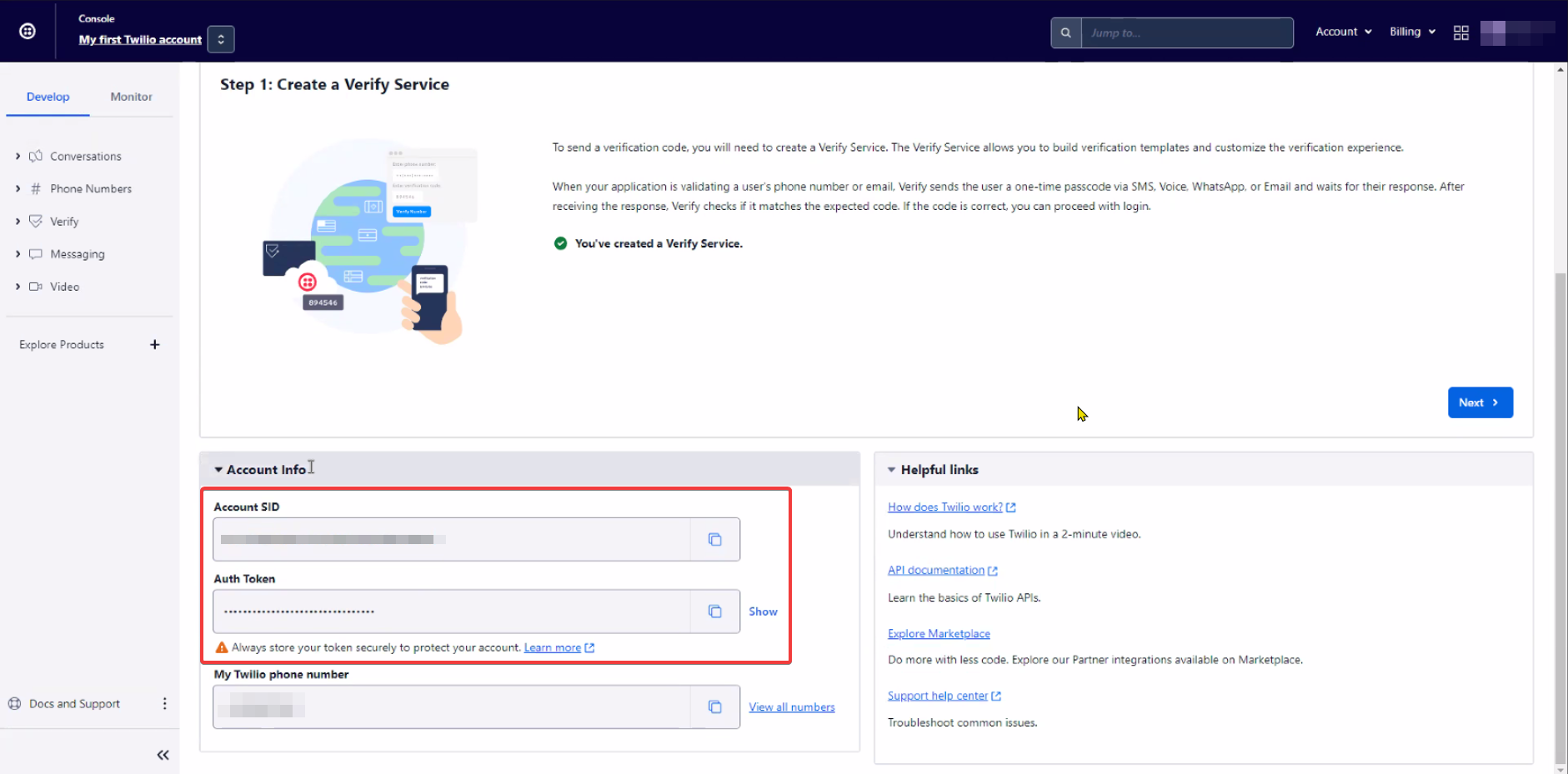Click the search magnifier icon

pos(1065,33)
